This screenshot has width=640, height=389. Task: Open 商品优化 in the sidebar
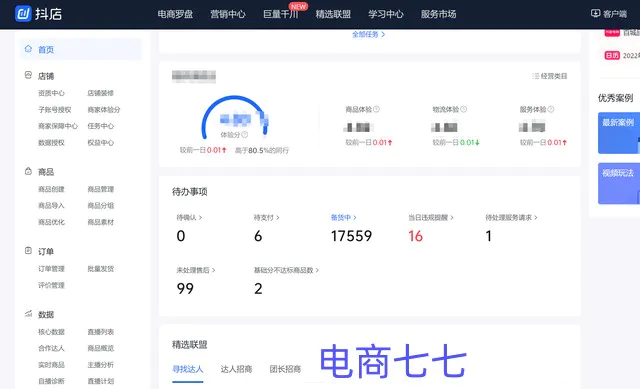pos(51,222)
